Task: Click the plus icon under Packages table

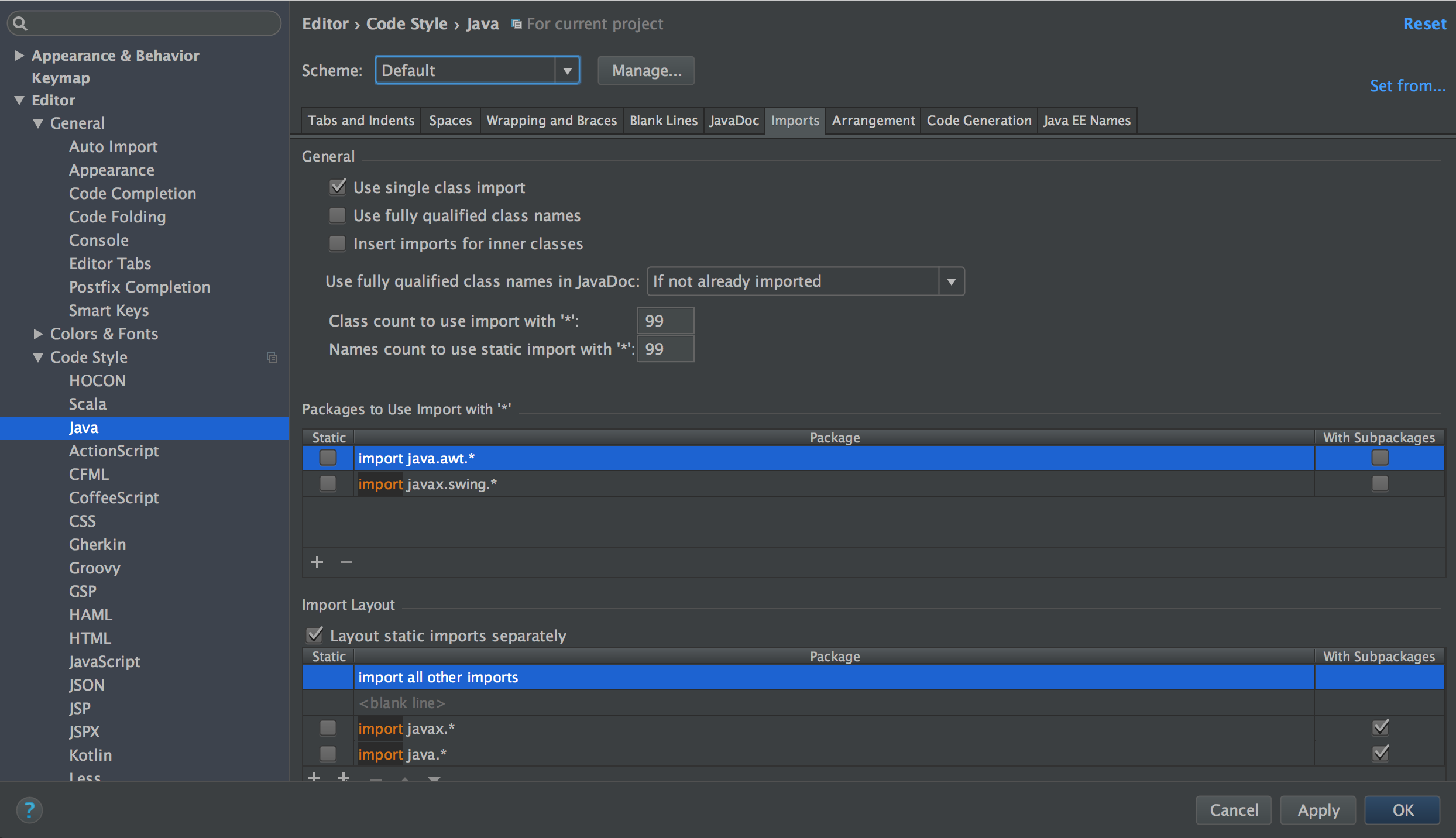Action: point(317,562)
